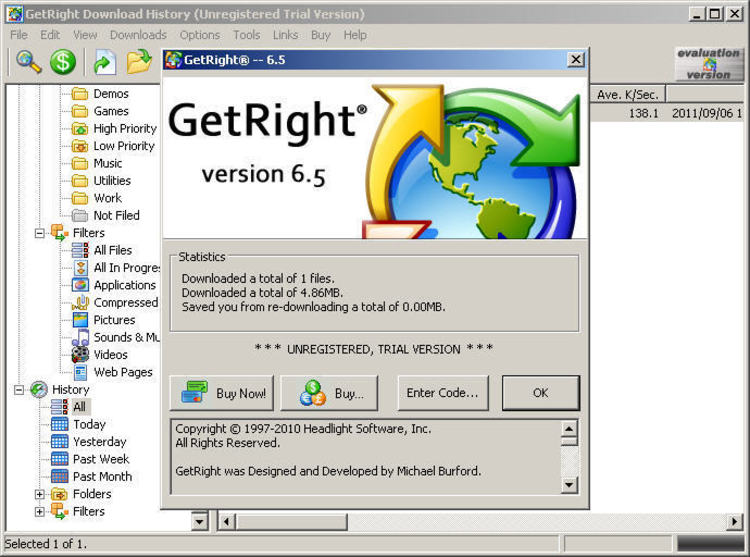The image size is (750, 557).
Task: Click the Folders label under History
Action: pyautogui.click(x=92, y=494)
